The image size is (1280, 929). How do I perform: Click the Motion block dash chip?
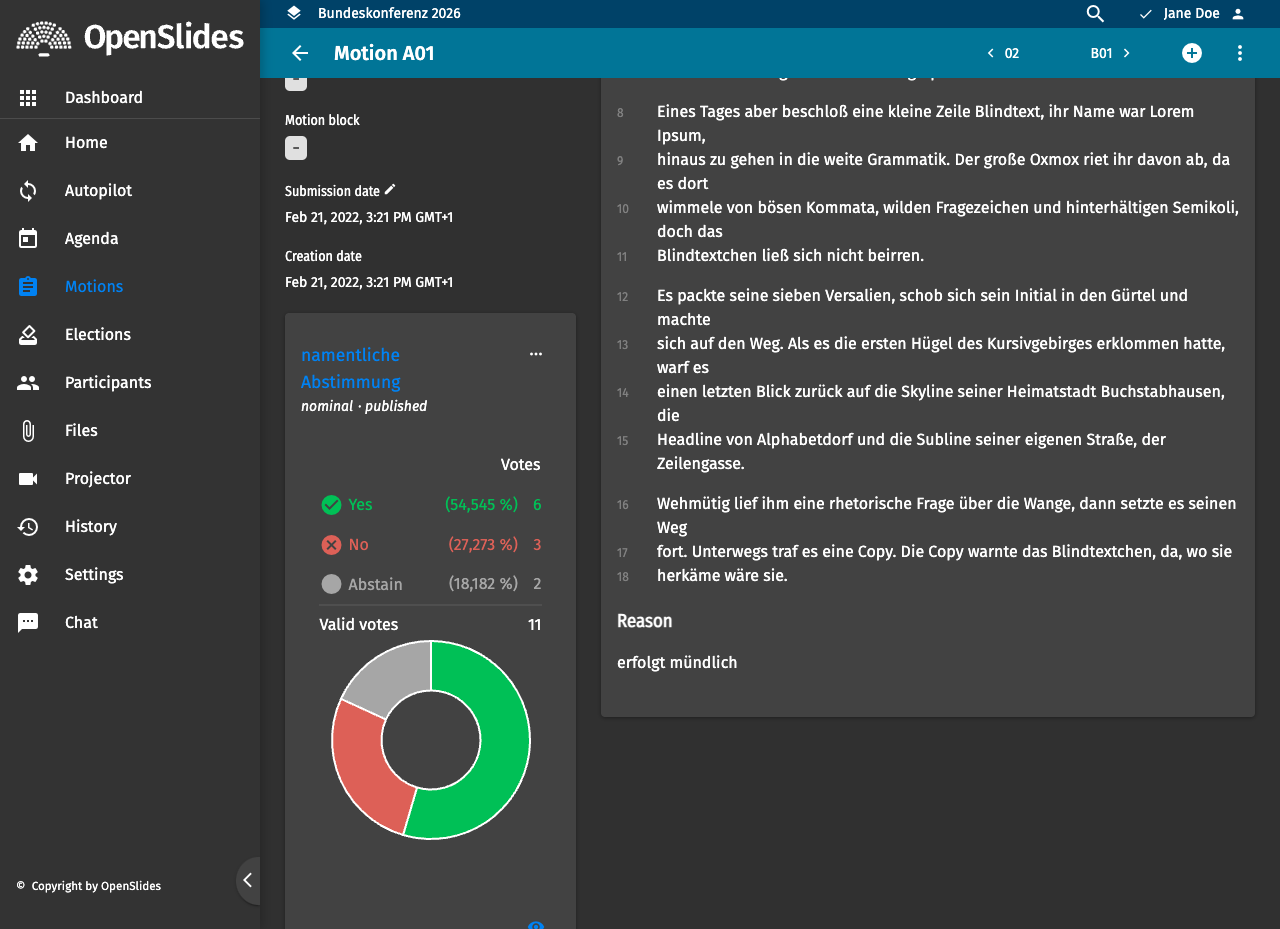(296, 148)
